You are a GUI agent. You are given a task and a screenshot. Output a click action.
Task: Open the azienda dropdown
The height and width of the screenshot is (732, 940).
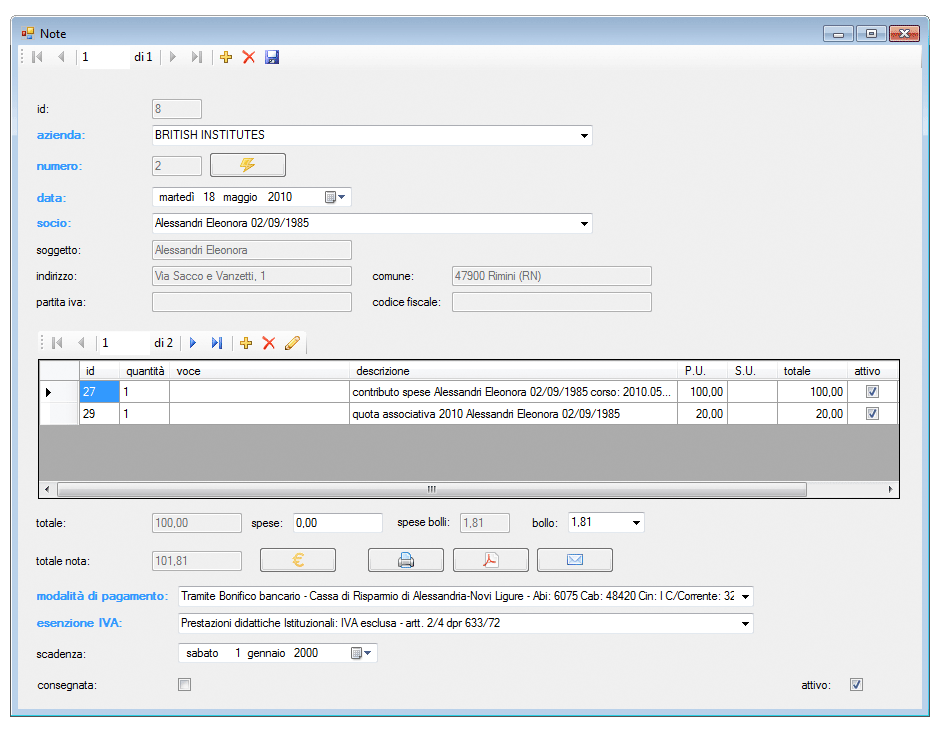pos(584,135)
